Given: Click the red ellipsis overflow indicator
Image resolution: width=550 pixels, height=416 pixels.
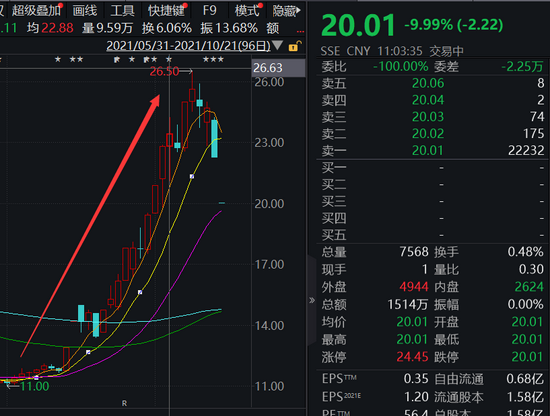Looking at the screenshot, I should pos(300,32).
